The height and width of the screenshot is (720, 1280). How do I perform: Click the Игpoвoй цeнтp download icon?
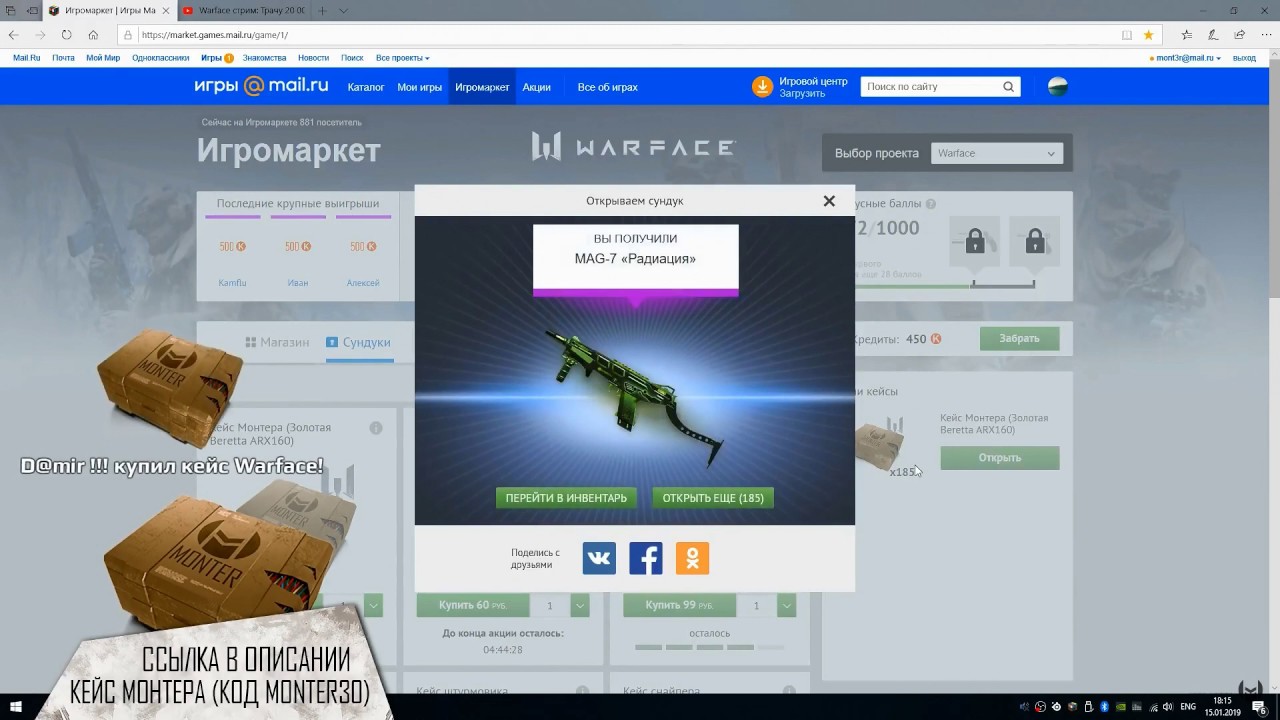coord(762,87)
